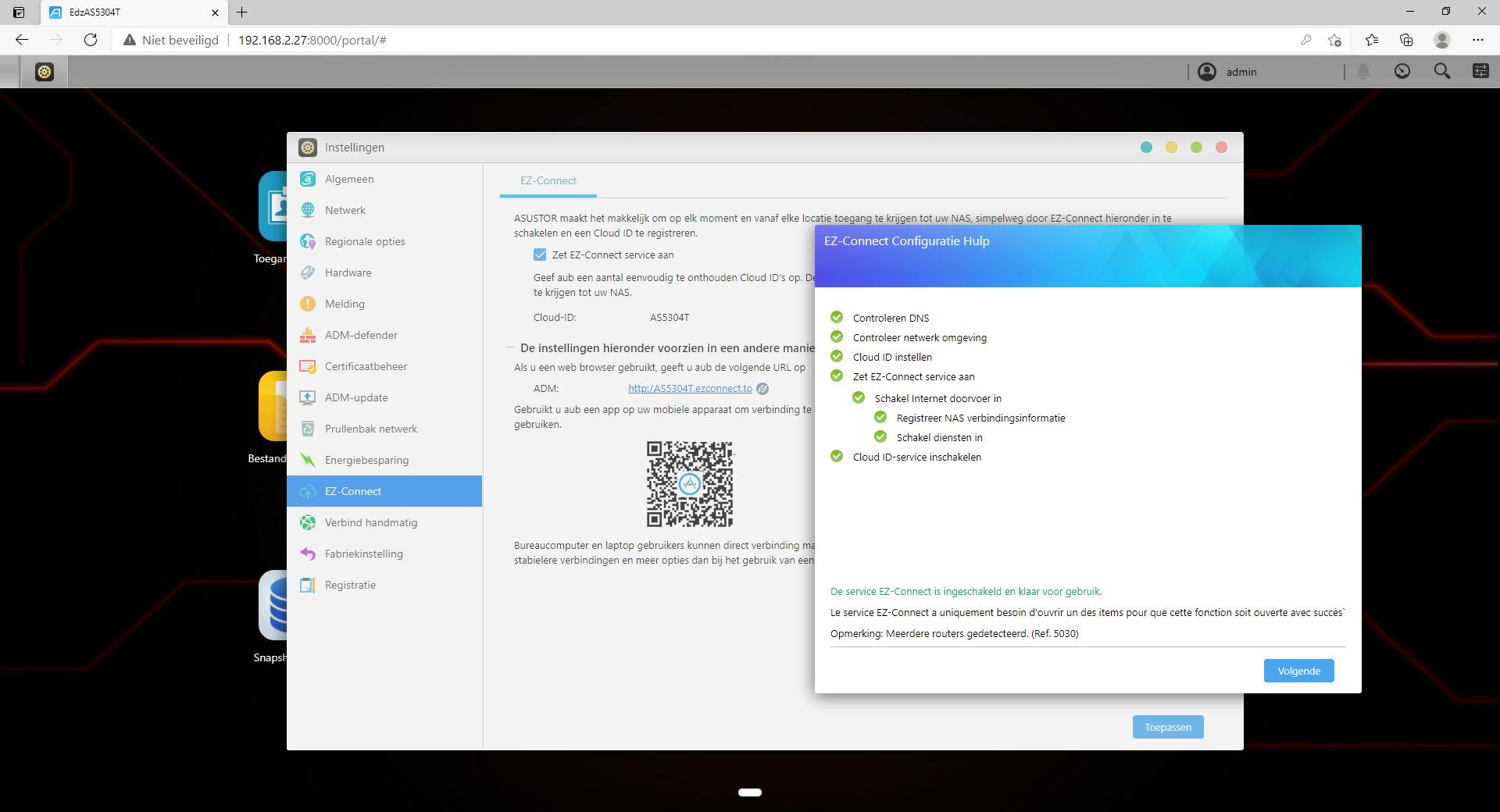Open the ADM search magnifier
Viewport: 1500px width, 812px height.
point(1442,72)
